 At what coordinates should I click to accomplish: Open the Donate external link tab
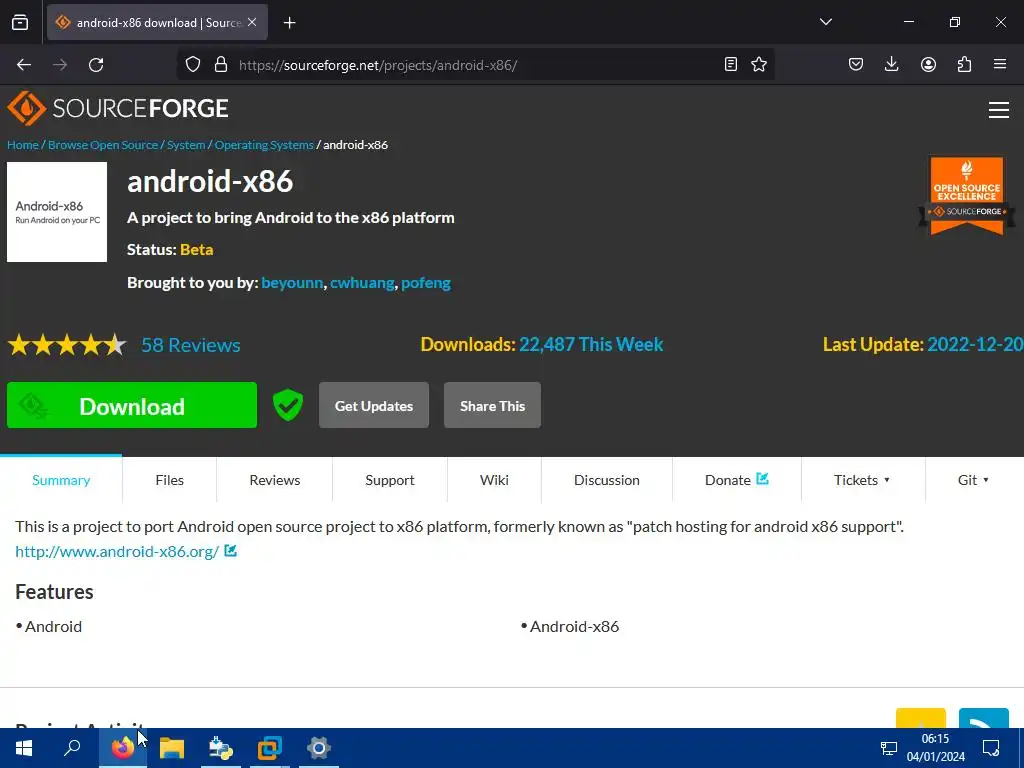(x=737, y=480)
